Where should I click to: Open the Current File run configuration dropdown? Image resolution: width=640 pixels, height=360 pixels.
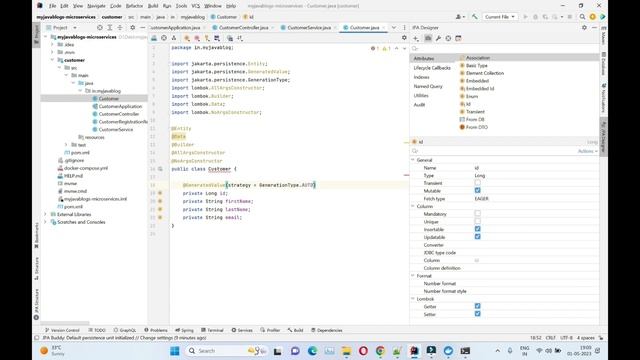click(500, 17)
